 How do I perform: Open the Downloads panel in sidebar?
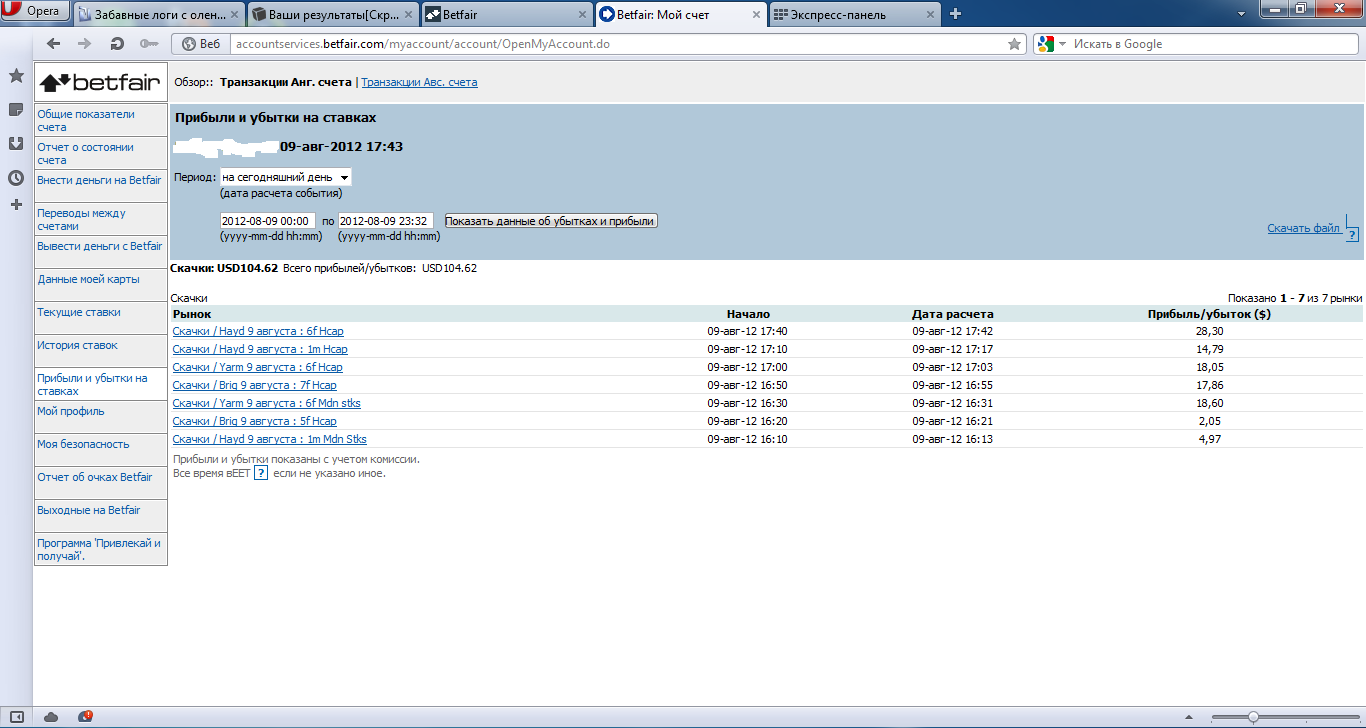coord(16,144)
